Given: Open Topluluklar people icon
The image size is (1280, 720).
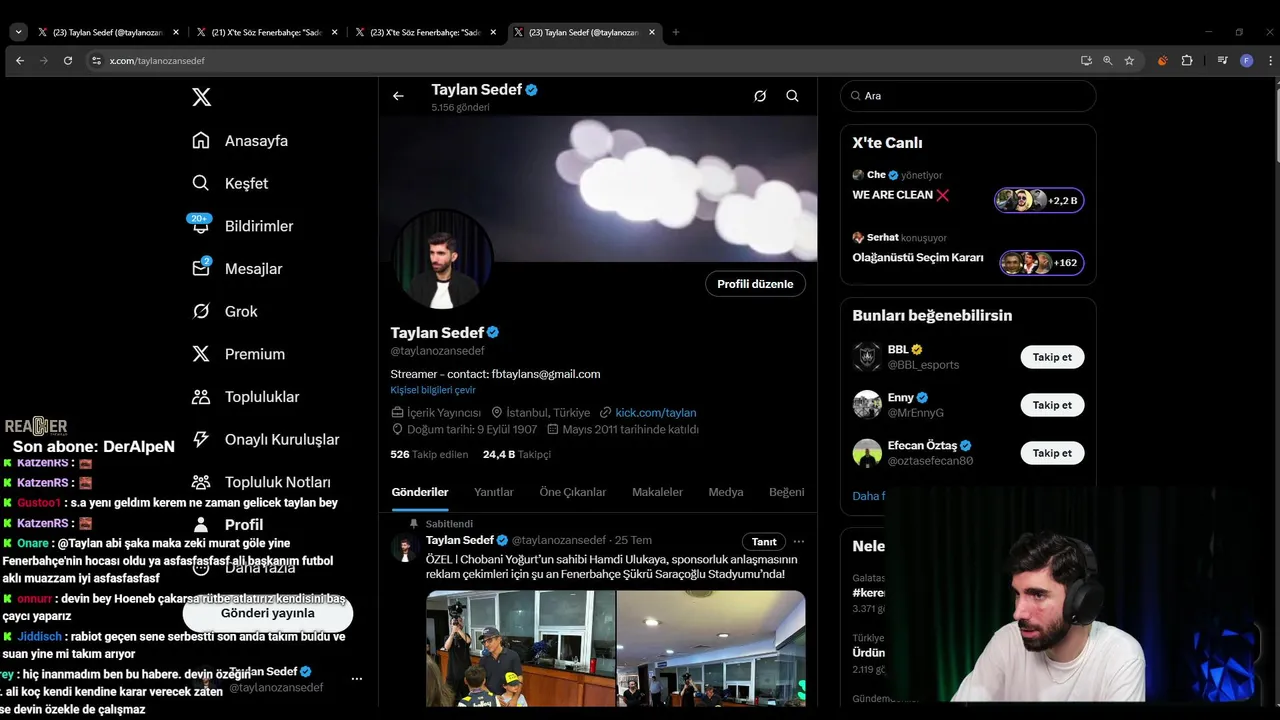Looking at the screenshot, I should pyautogui.click(x=201, y=397).
